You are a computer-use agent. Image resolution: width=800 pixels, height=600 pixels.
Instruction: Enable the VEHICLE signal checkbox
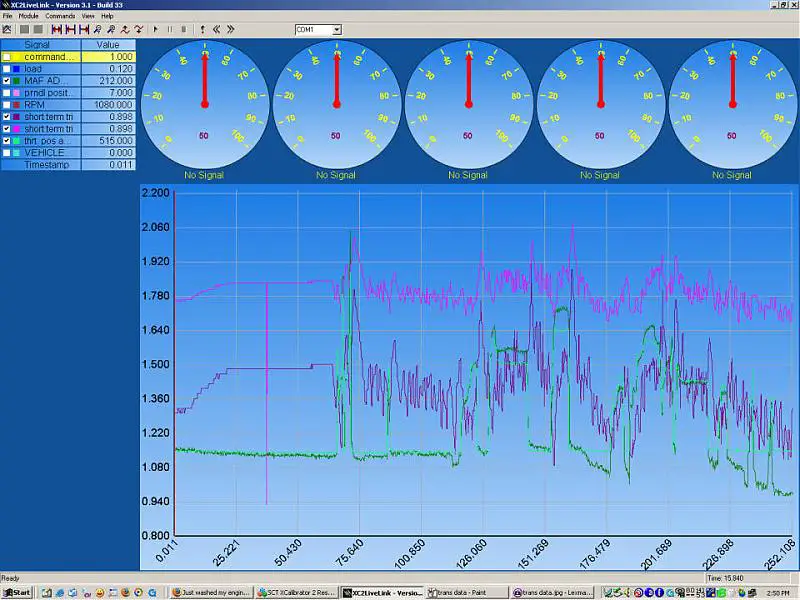tap(7, 153)
